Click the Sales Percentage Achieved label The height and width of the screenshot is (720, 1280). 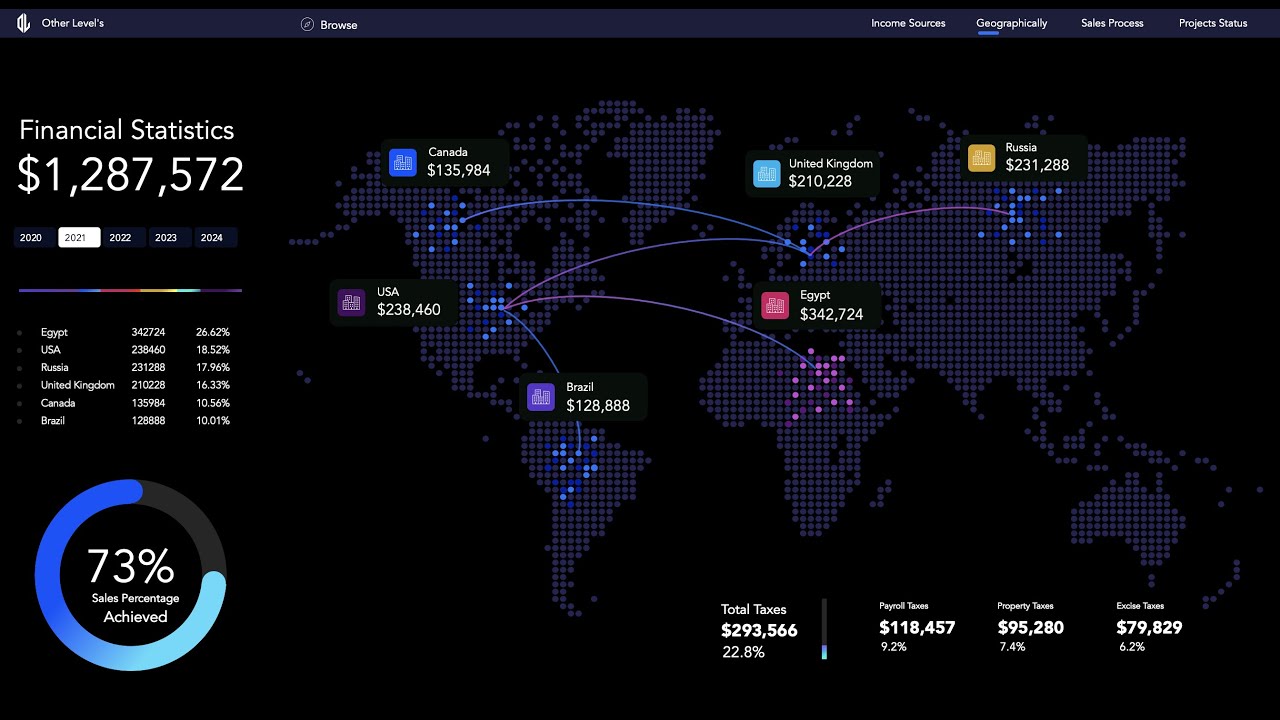pos(135,608)
